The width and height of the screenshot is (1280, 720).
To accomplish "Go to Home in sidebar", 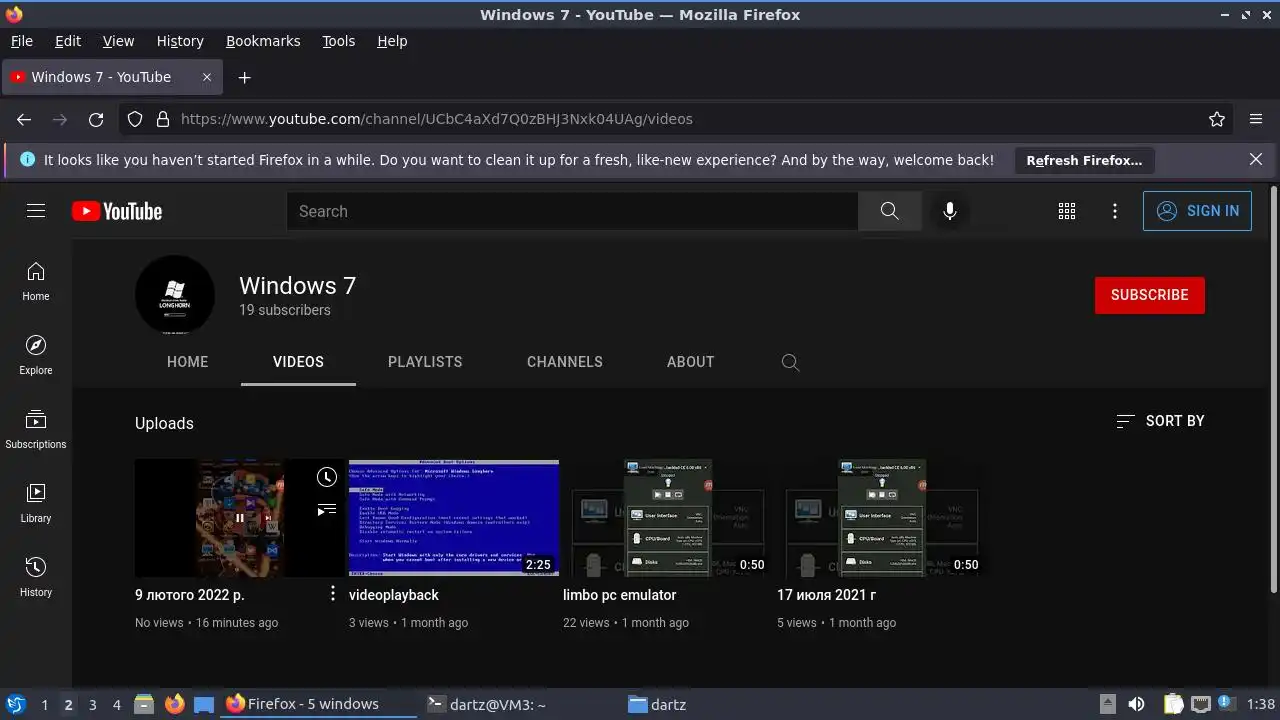I will tap(36, 281).
